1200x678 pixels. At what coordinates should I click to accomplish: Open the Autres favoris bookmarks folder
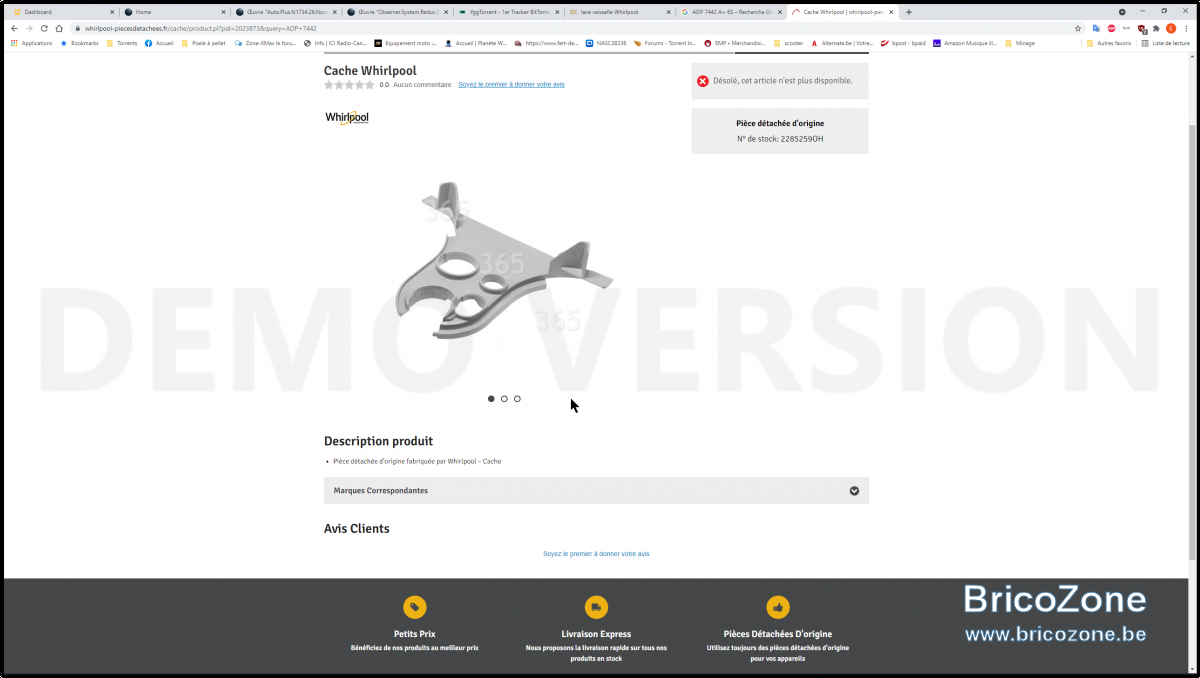(1110, 43)
